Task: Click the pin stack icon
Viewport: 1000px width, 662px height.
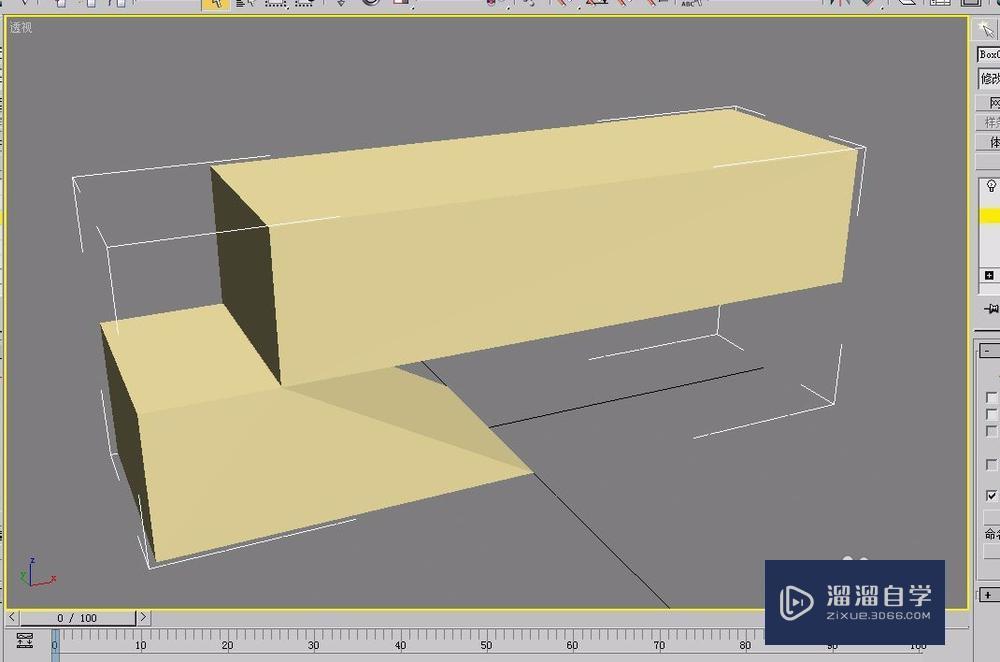Action: click(x=991, y=310)
